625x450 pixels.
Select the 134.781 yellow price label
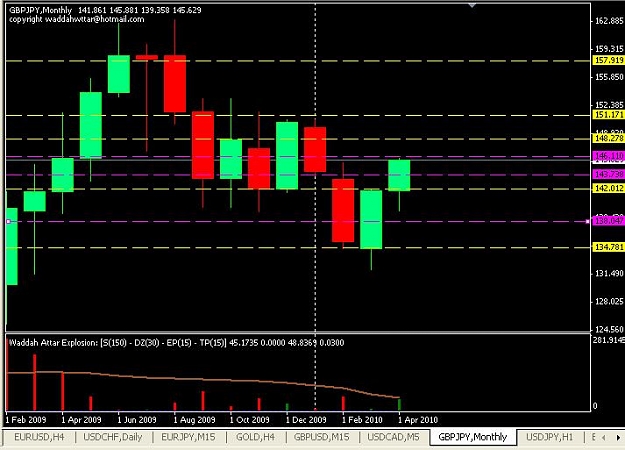pyautogui.click(x=609, y=247)
